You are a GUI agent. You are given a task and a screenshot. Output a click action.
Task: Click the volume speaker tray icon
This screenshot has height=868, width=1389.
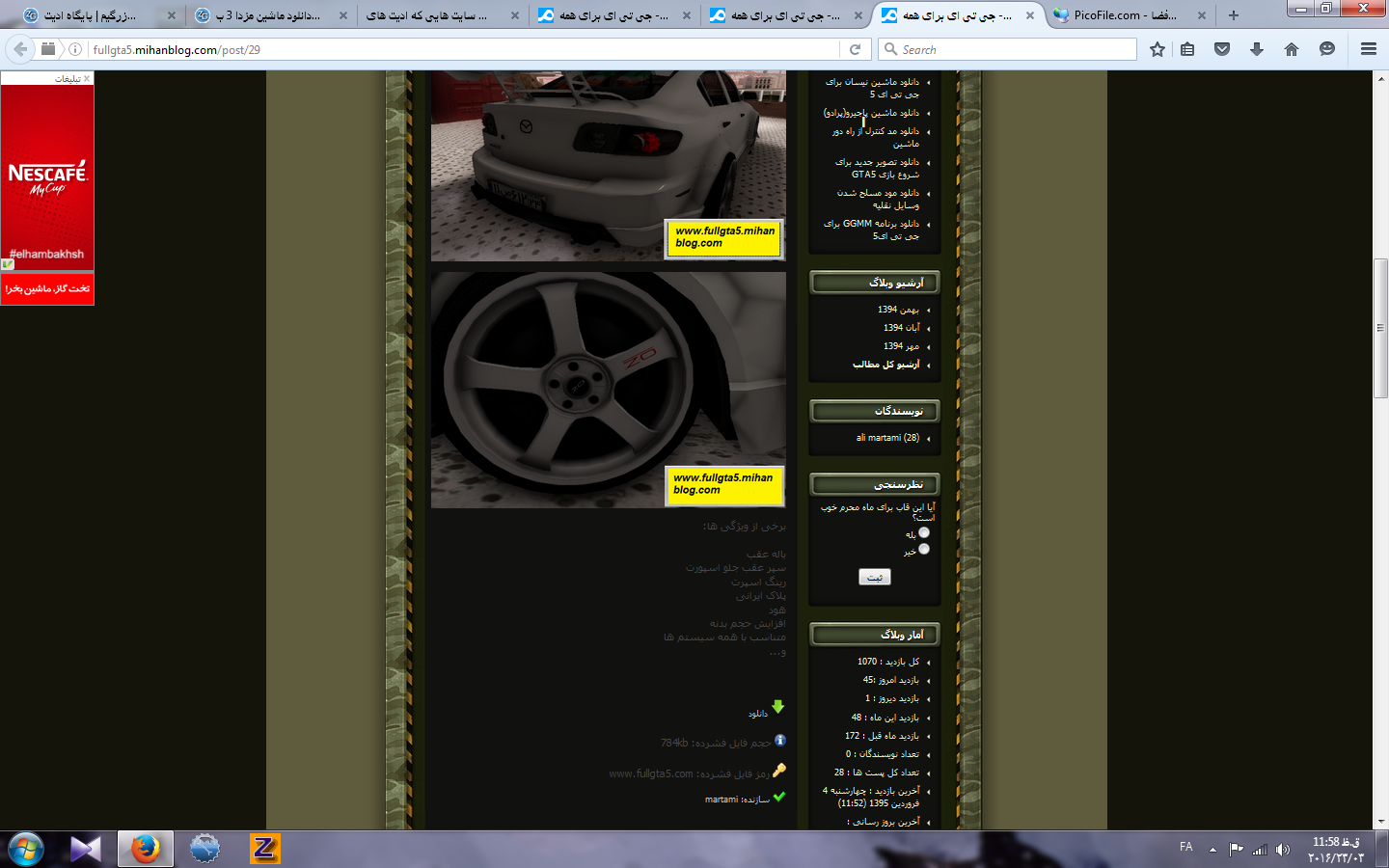(1282, 850)
